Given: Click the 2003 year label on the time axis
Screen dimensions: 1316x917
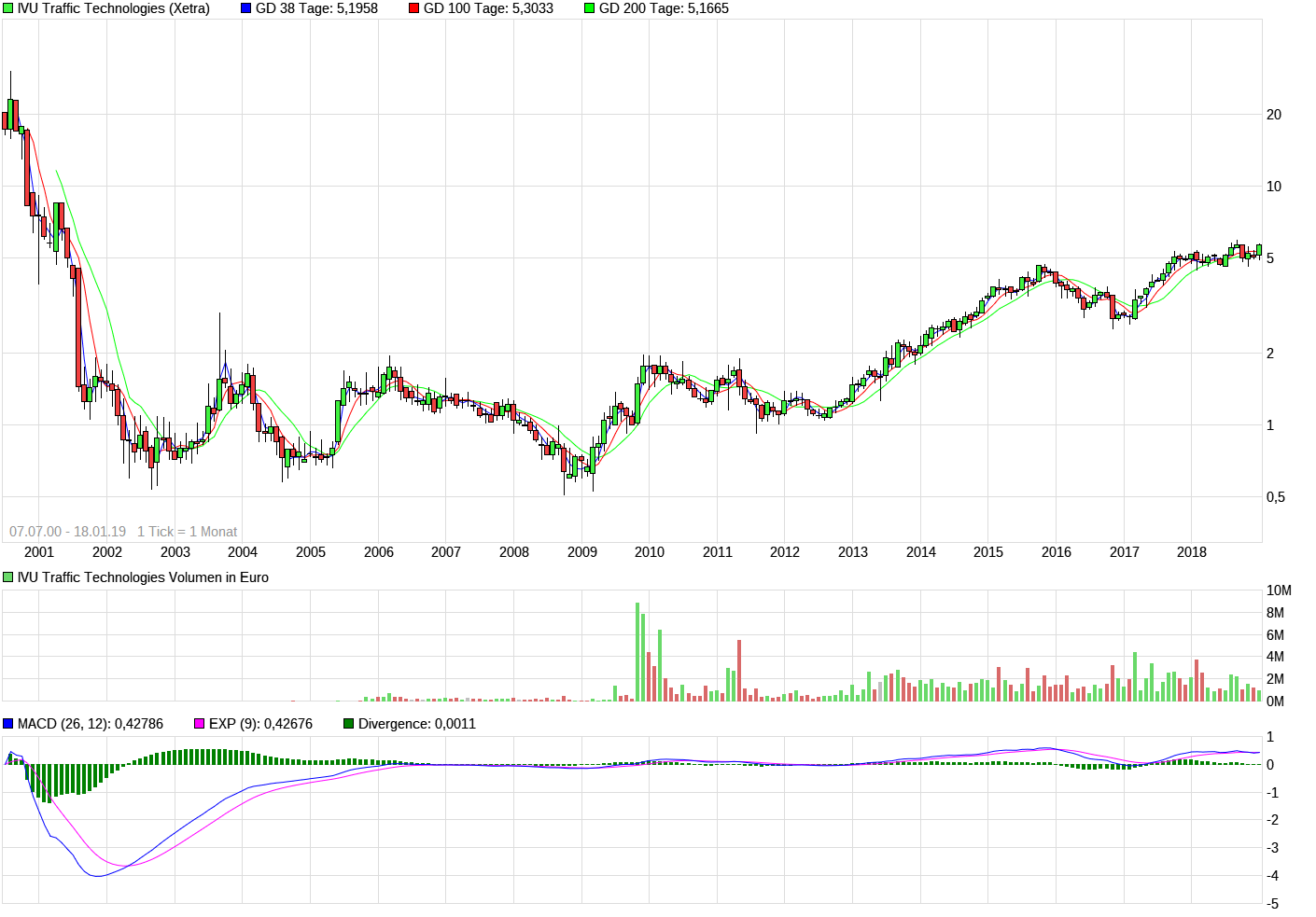Looking at the screenshot, I should 175,552.
